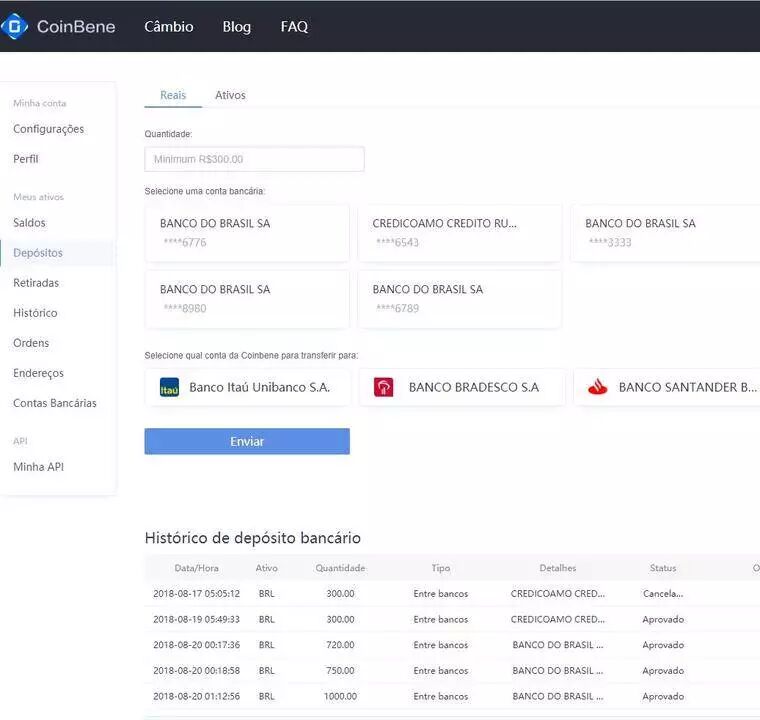Click the Enviar button

pyautogui.click(x=247, y=441)
